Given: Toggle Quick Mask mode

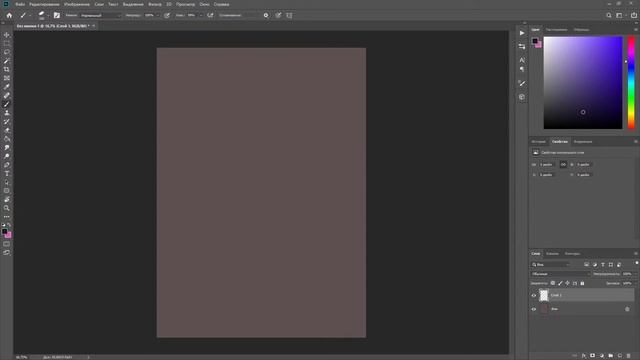Looking at the screenshot, I should (7, 244).
